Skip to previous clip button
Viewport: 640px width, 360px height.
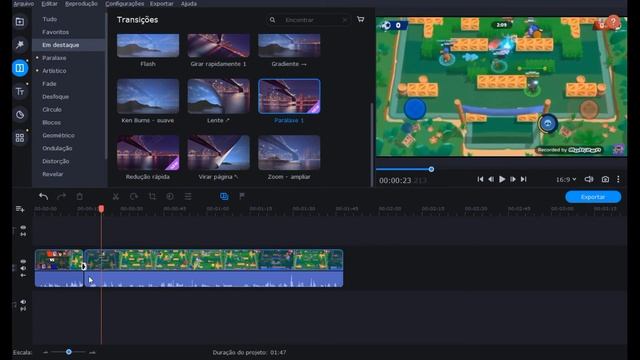pyautogui.click(x=480, y=179)
